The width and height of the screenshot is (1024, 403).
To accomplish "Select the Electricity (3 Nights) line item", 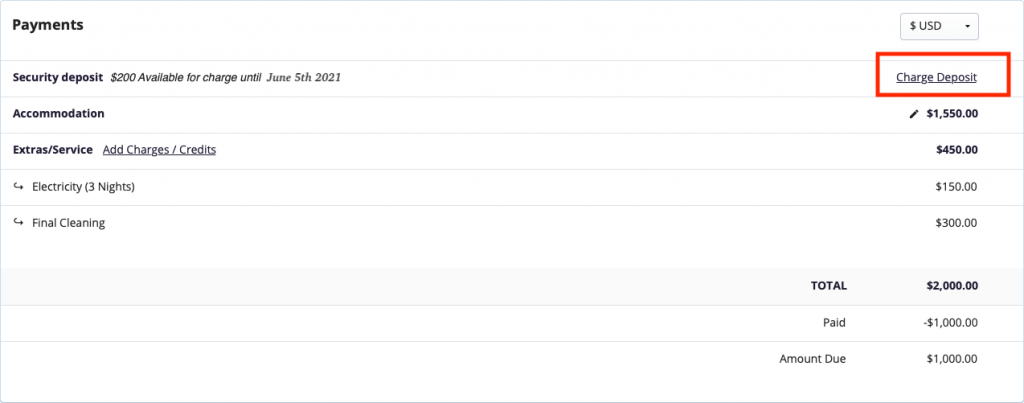I will tap(83, 187).
